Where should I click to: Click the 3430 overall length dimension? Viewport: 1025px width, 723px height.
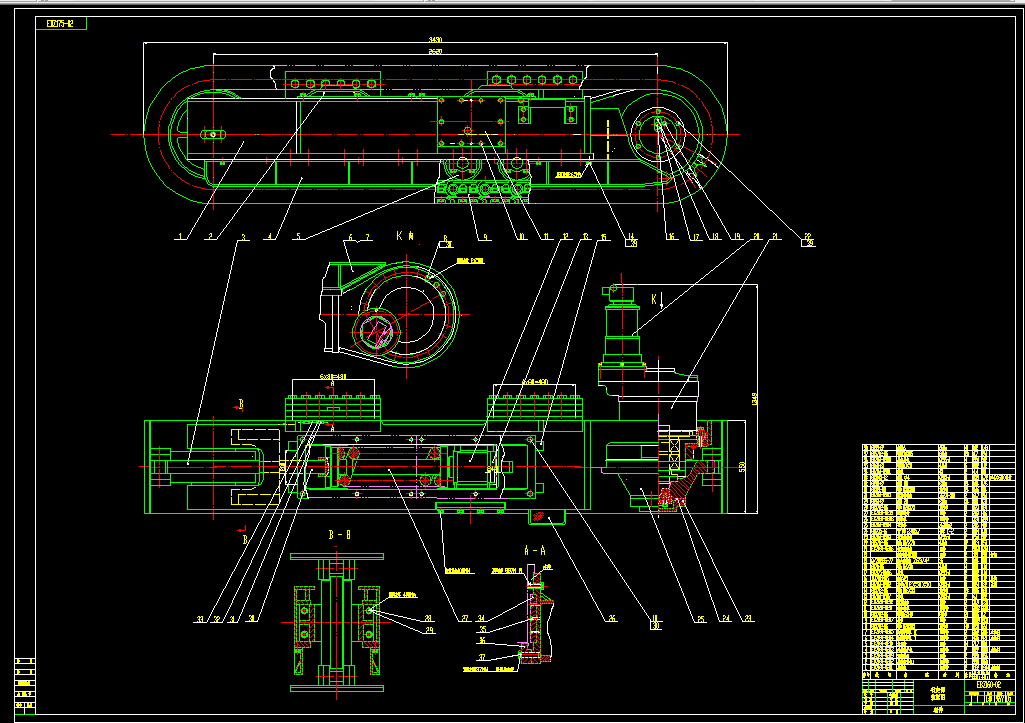tap(435, 40)
